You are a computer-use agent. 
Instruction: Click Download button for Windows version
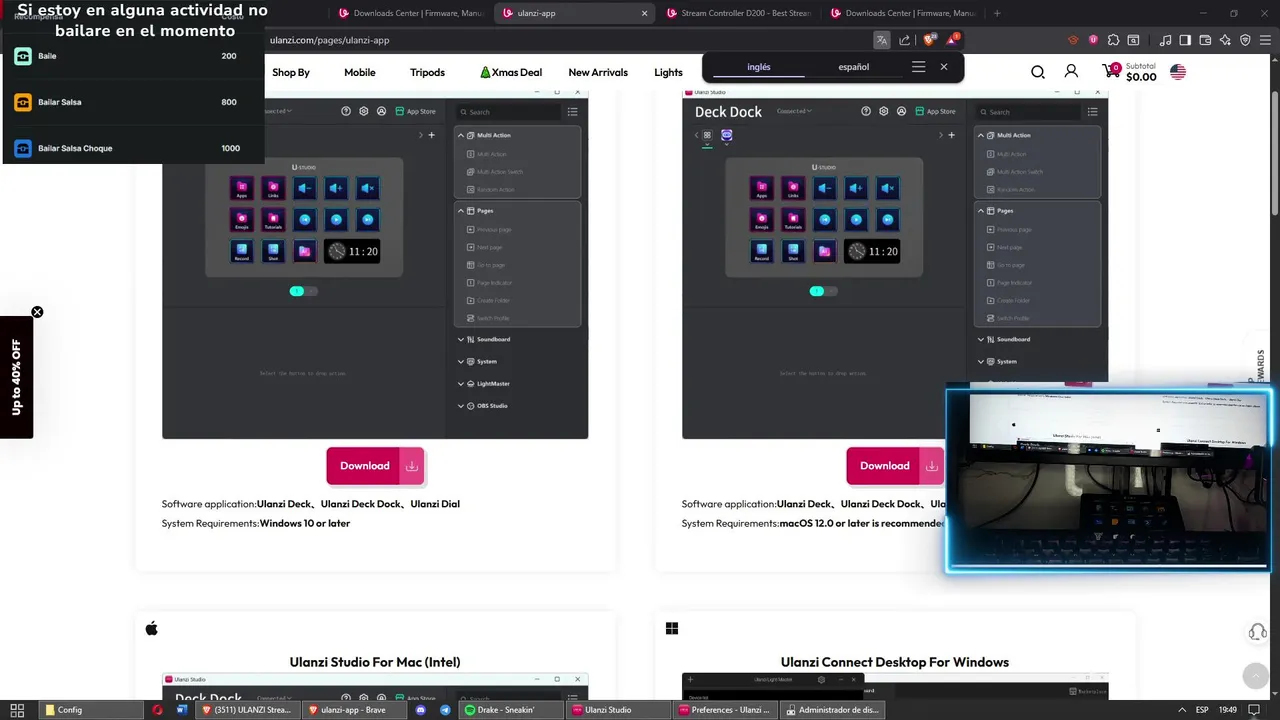[375, 466]
